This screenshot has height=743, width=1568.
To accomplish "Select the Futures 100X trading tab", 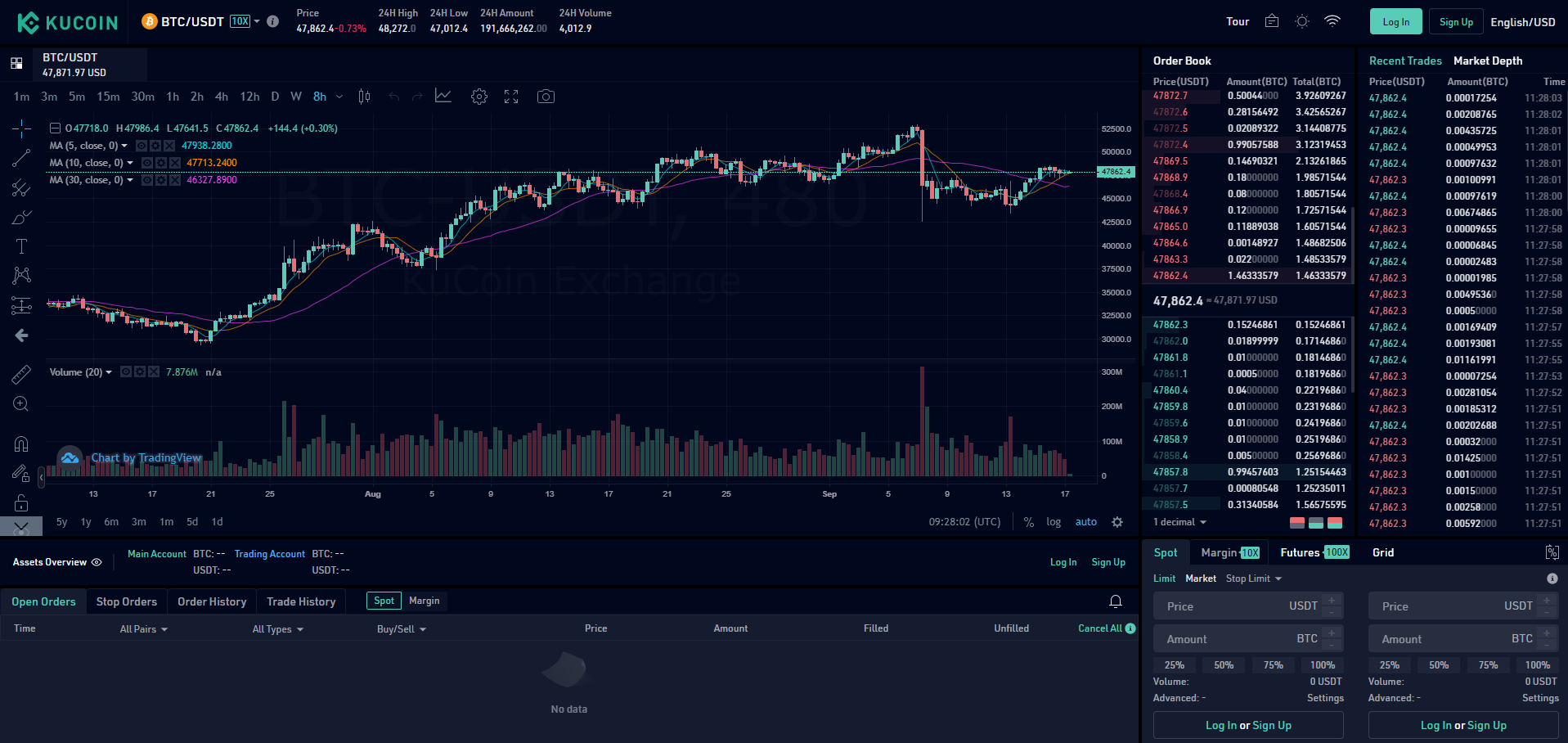I will coord(1314,552).
